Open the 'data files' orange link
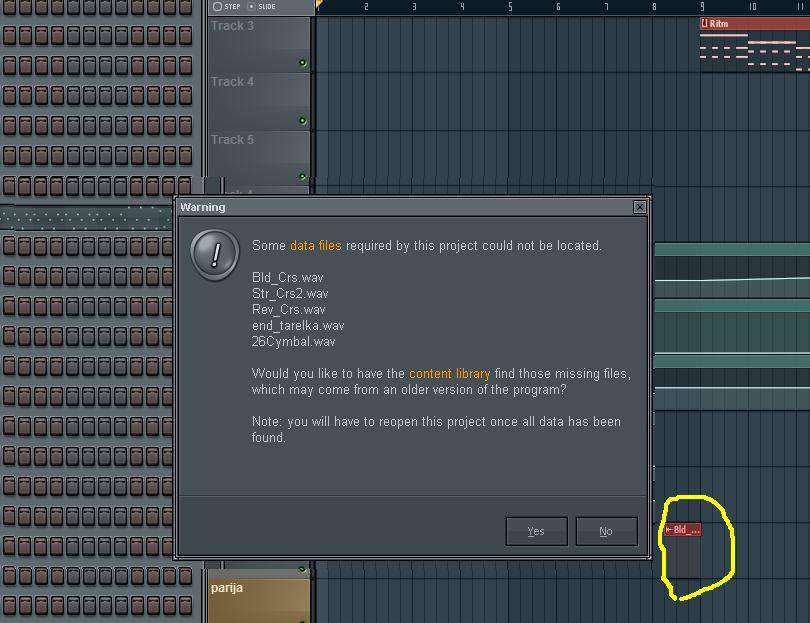This screenshot has width=810, height=623. (316, 245)
